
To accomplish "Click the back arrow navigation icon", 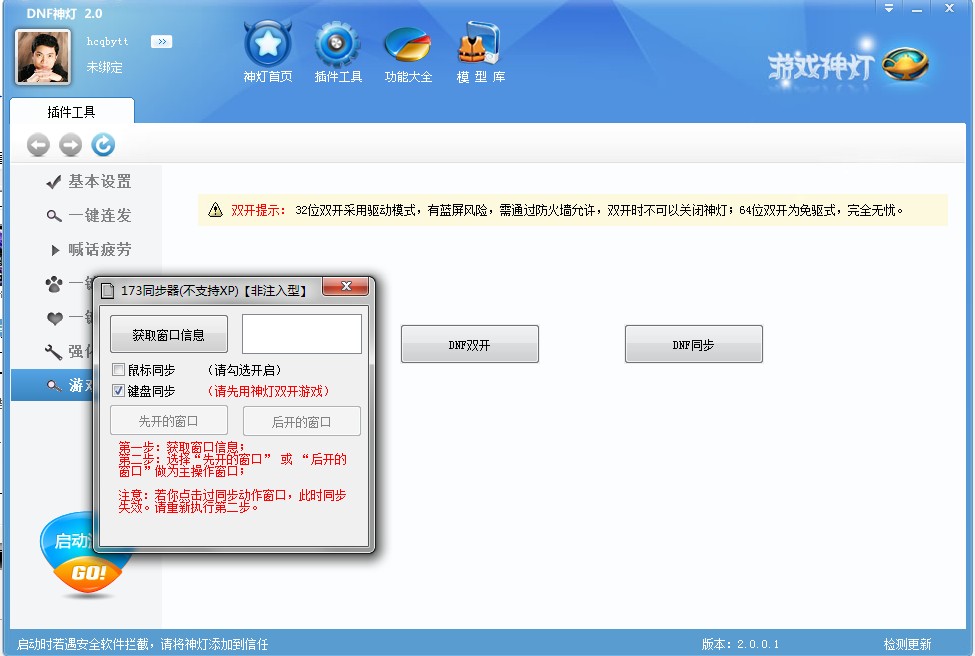I will (x=39, y=145).
